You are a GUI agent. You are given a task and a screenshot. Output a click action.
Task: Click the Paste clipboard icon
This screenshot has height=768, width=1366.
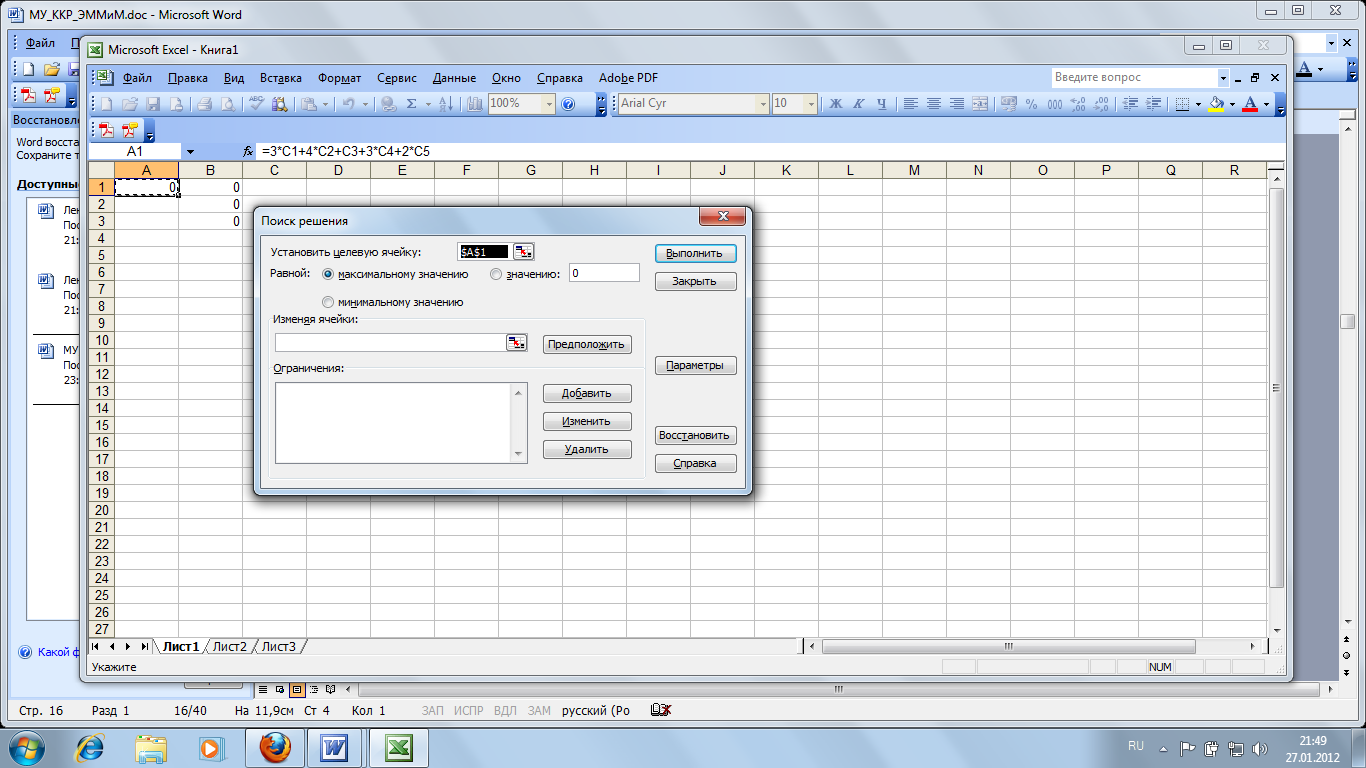point(308,103)
